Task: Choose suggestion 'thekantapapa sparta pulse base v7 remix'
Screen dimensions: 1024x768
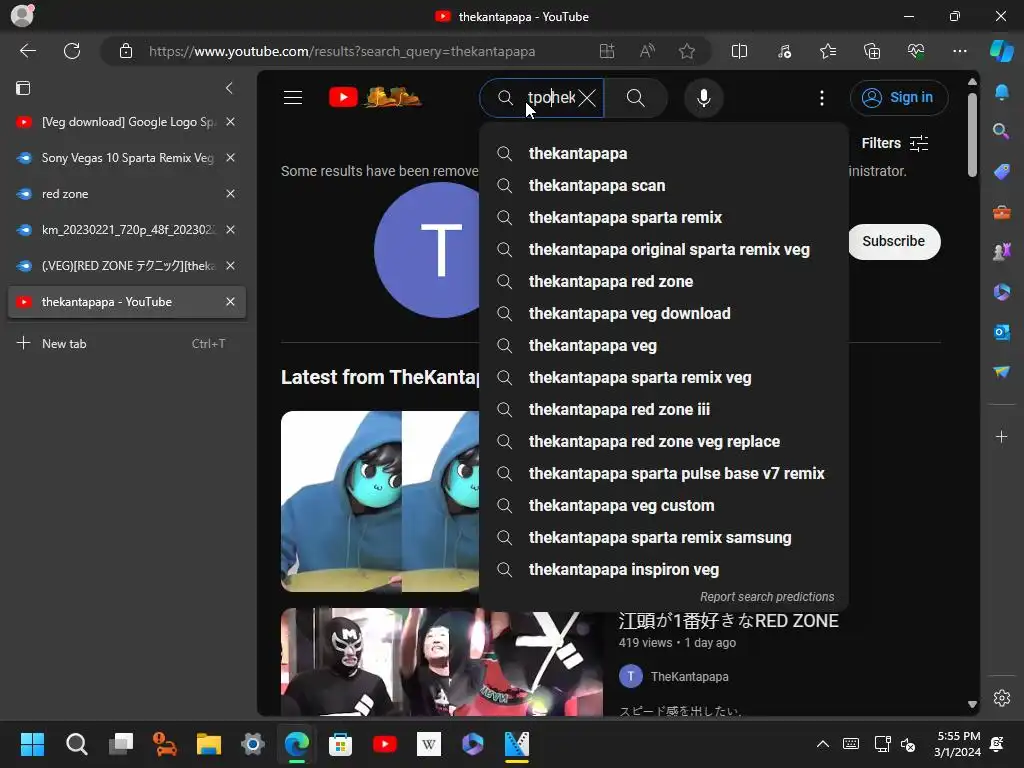Action: pos(664,473)
